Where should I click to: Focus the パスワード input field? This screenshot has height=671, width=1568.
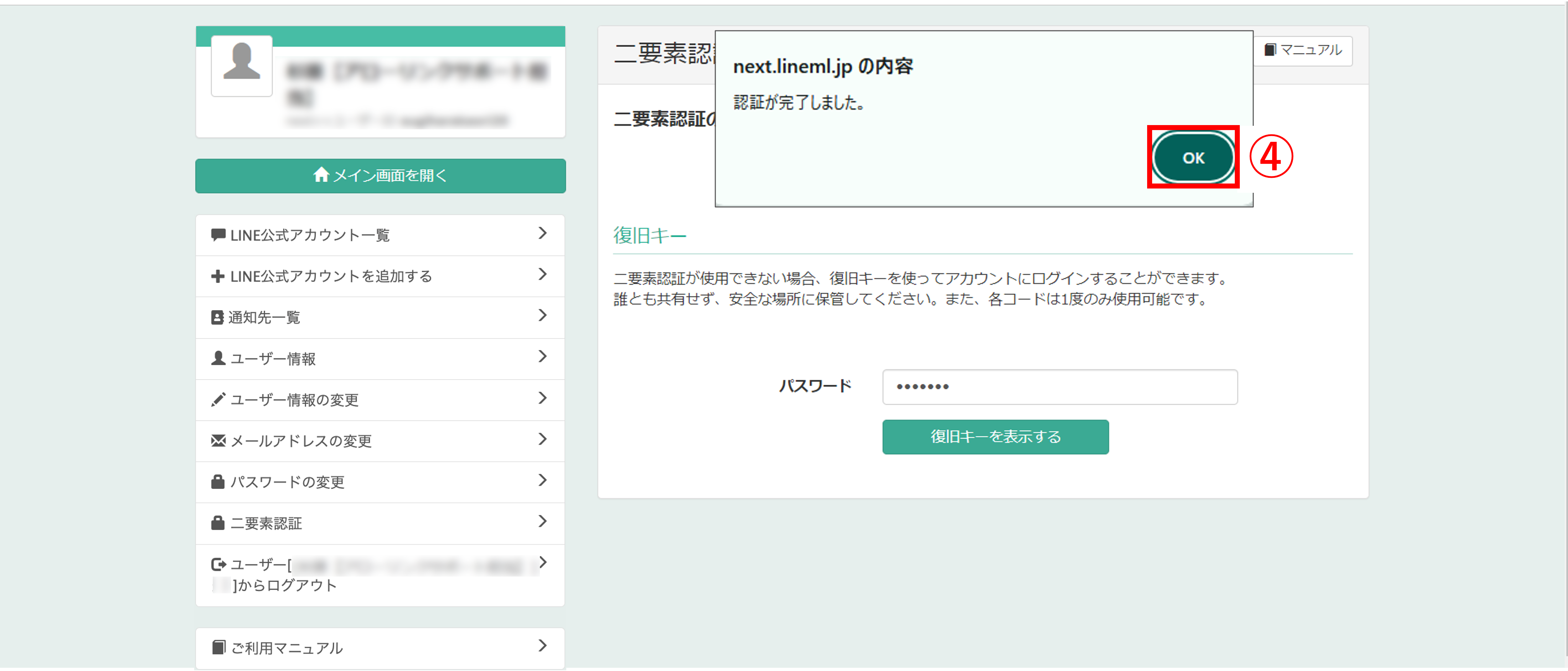[x=1059, y=387]
